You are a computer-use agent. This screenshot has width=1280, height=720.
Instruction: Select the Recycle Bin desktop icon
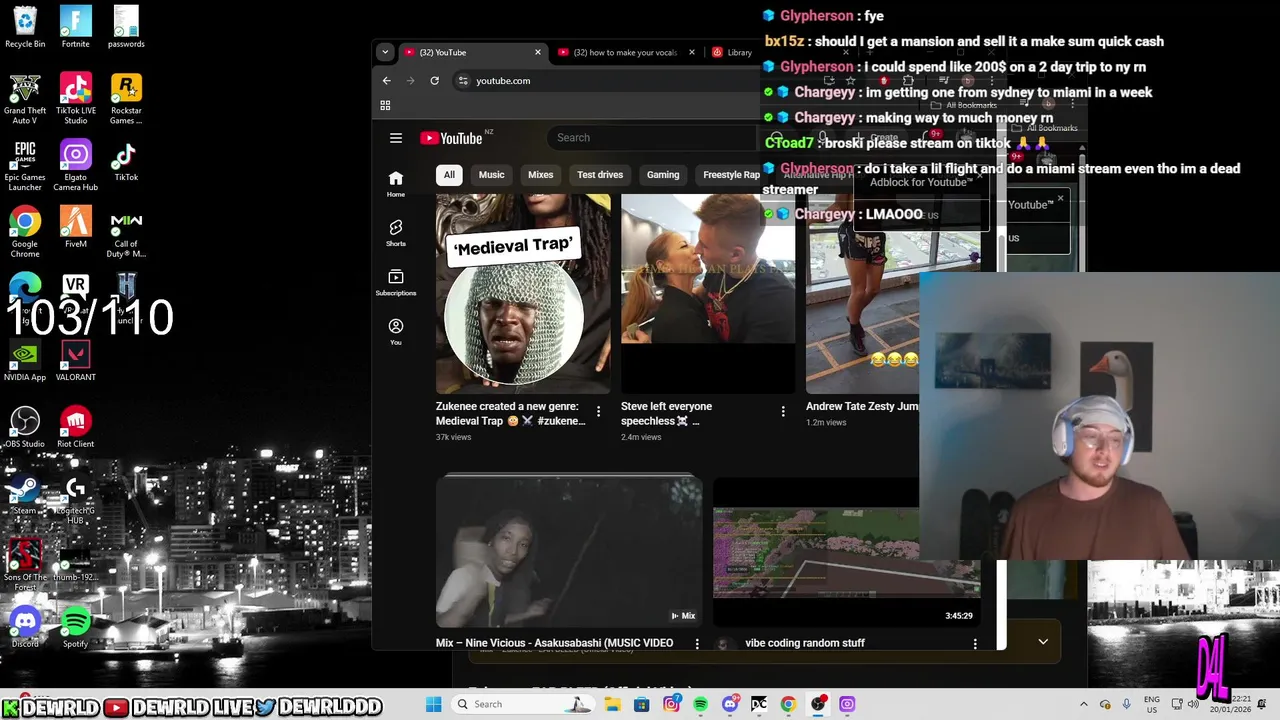pos(25,27)
